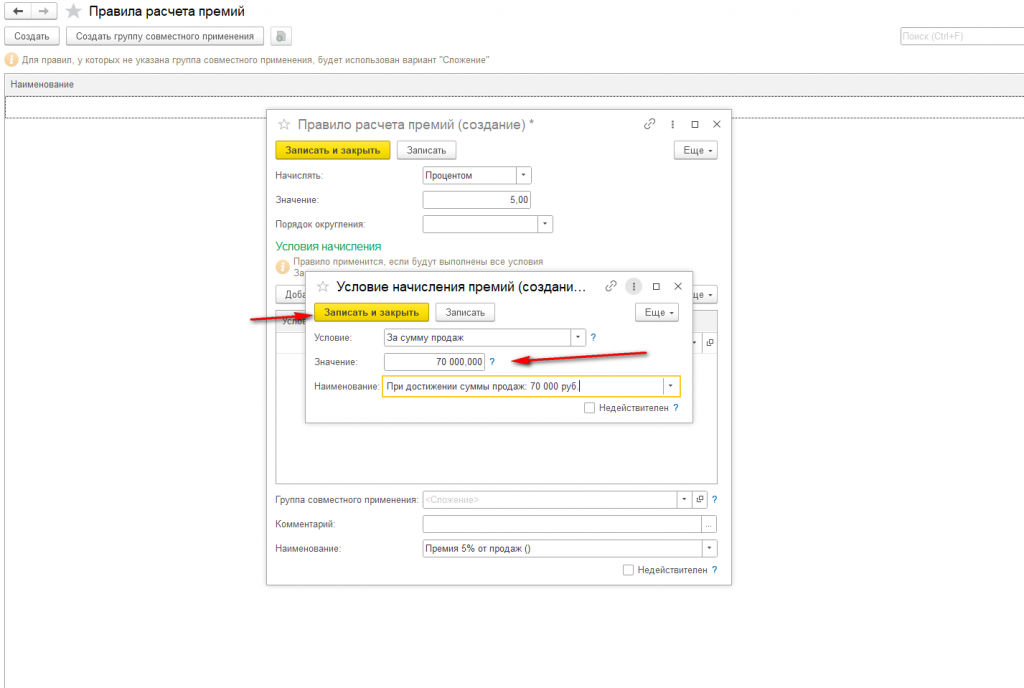Click the open-form icon by Группа совместного применения
1024x688 pixels.
(700, 499)
